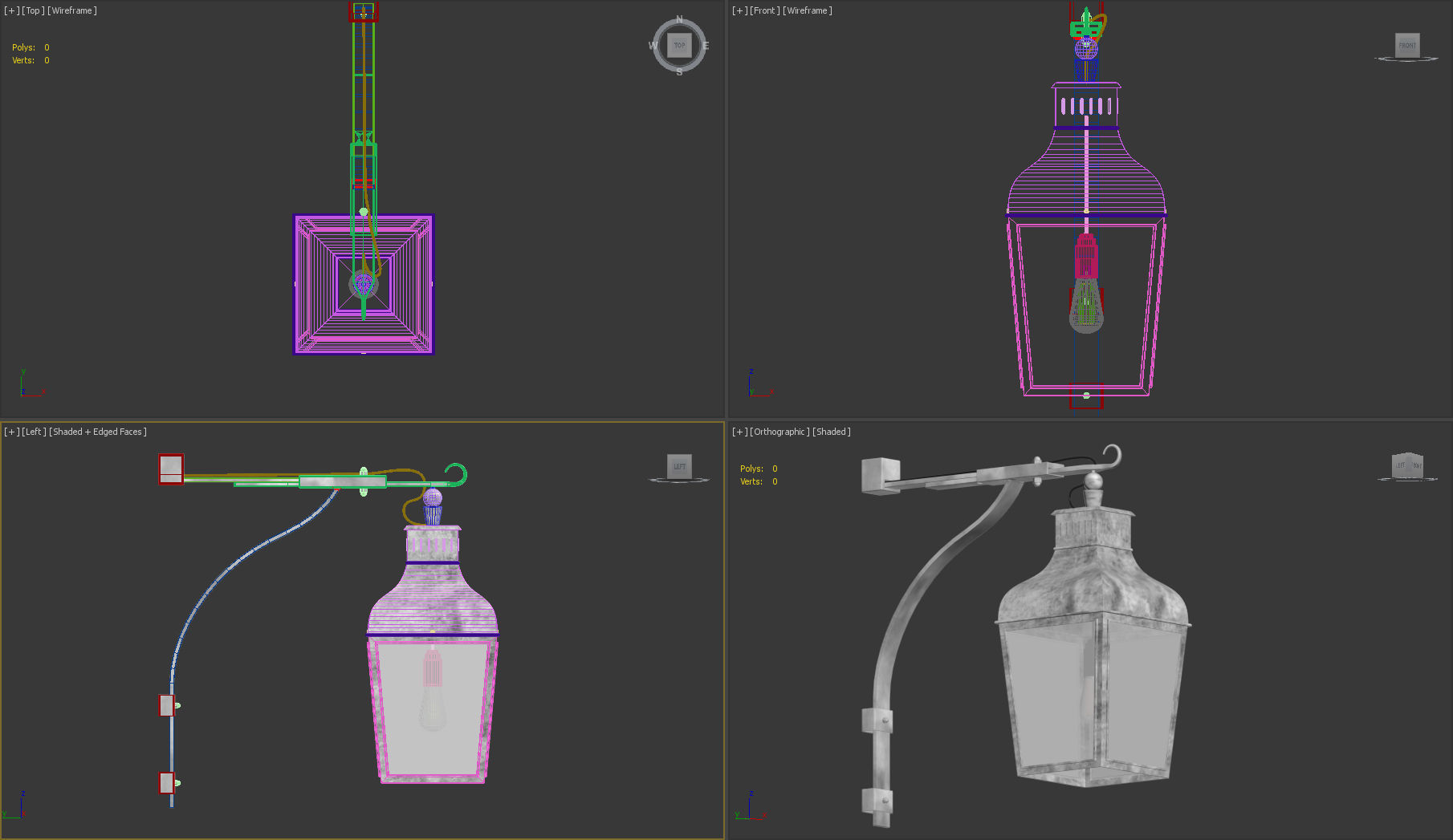Click the S compass point on ViewCube
Image resolution: width=1453 pixels, height=840 pixels.
[679, 72]
